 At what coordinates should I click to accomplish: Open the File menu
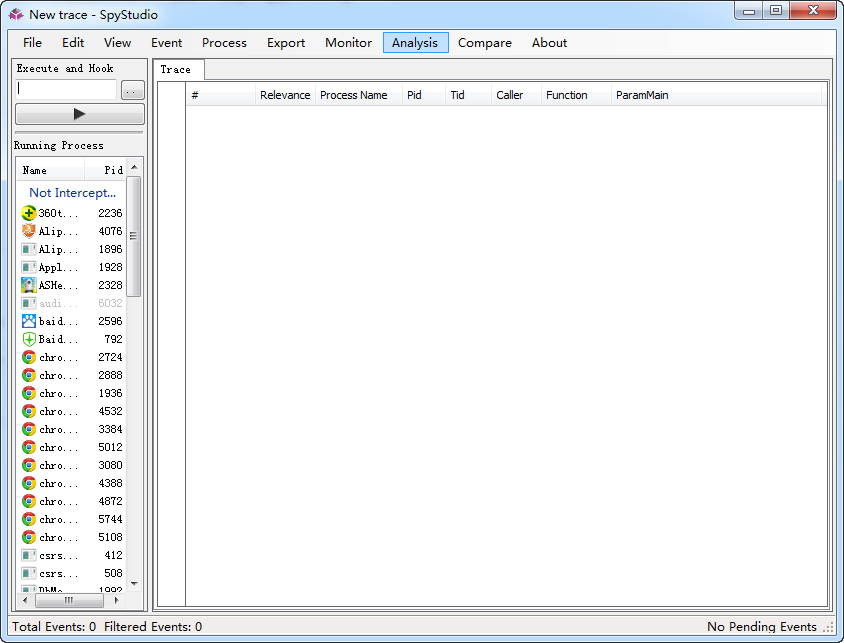click(32, 43)
